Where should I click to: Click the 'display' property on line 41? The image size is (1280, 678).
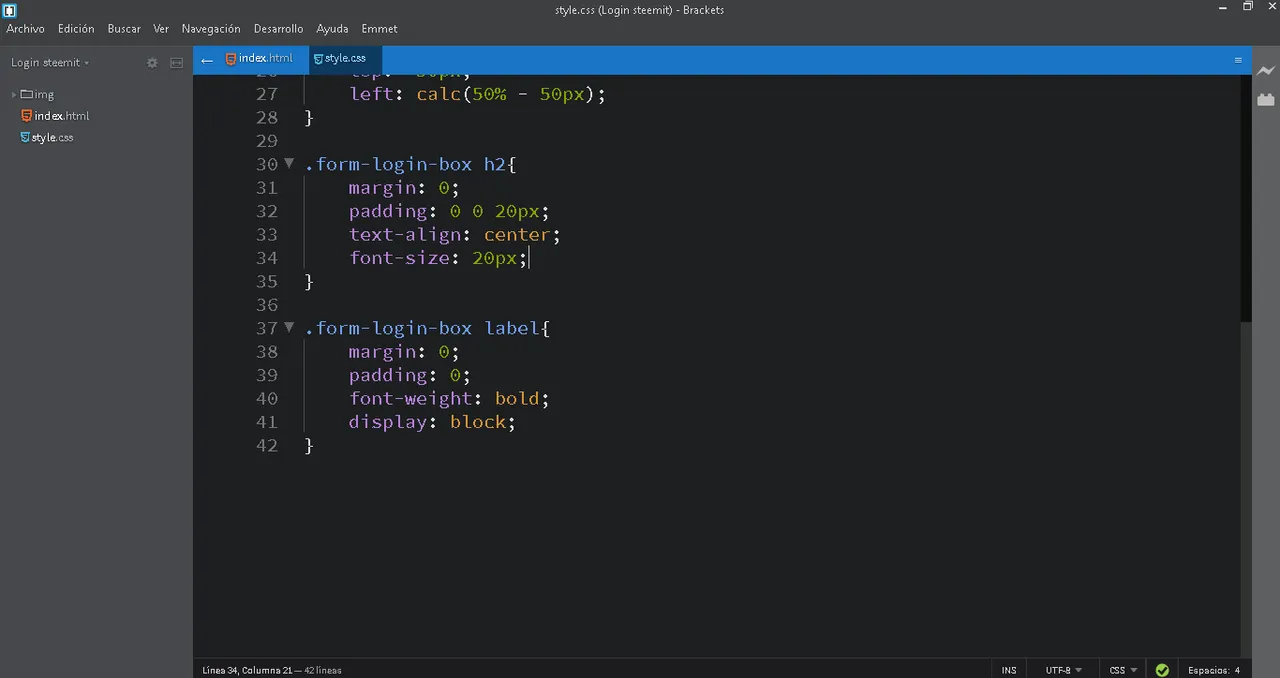coord(388,422)
